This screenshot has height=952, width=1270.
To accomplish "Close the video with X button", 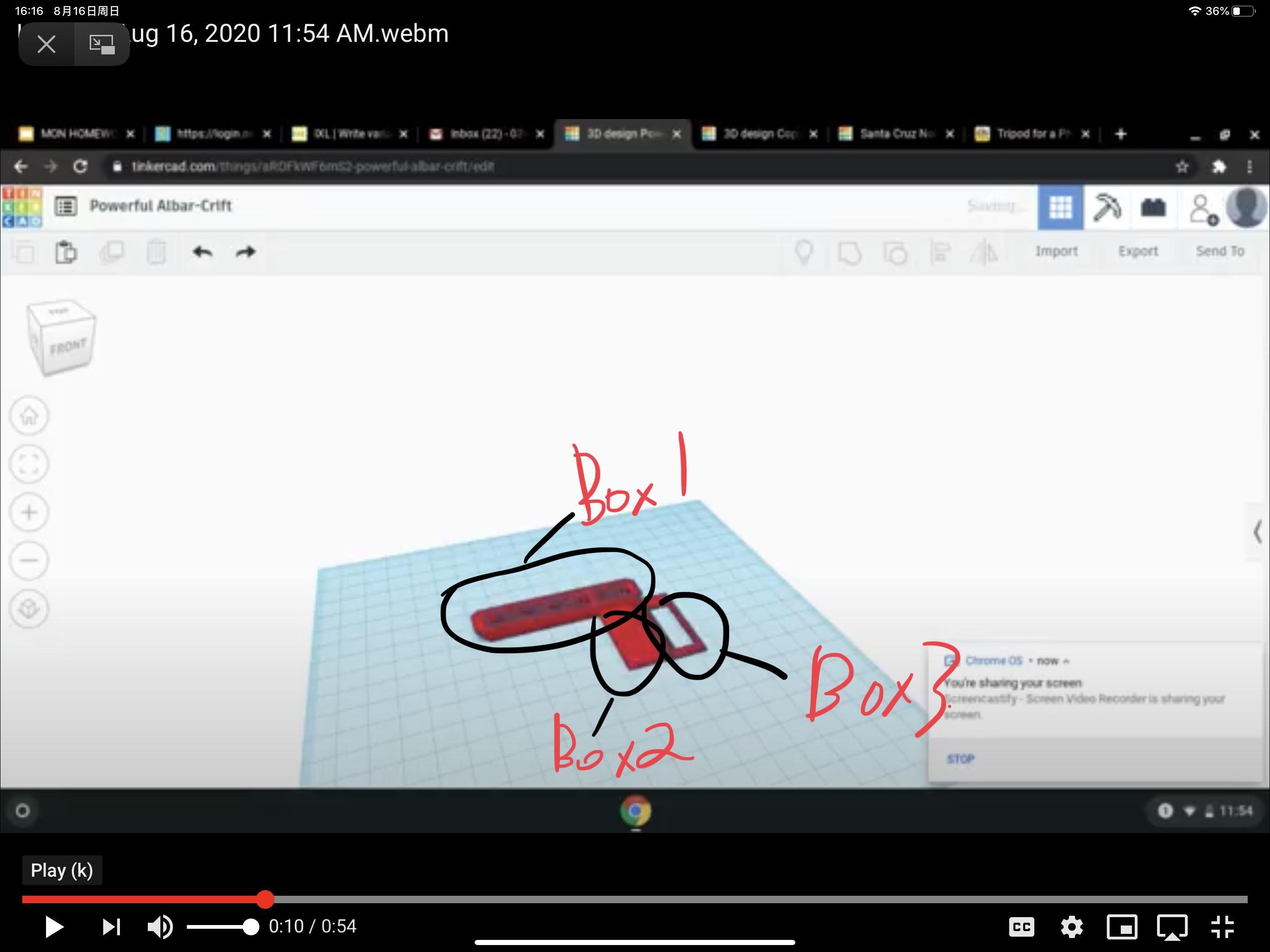I will (x=46, y=44).
